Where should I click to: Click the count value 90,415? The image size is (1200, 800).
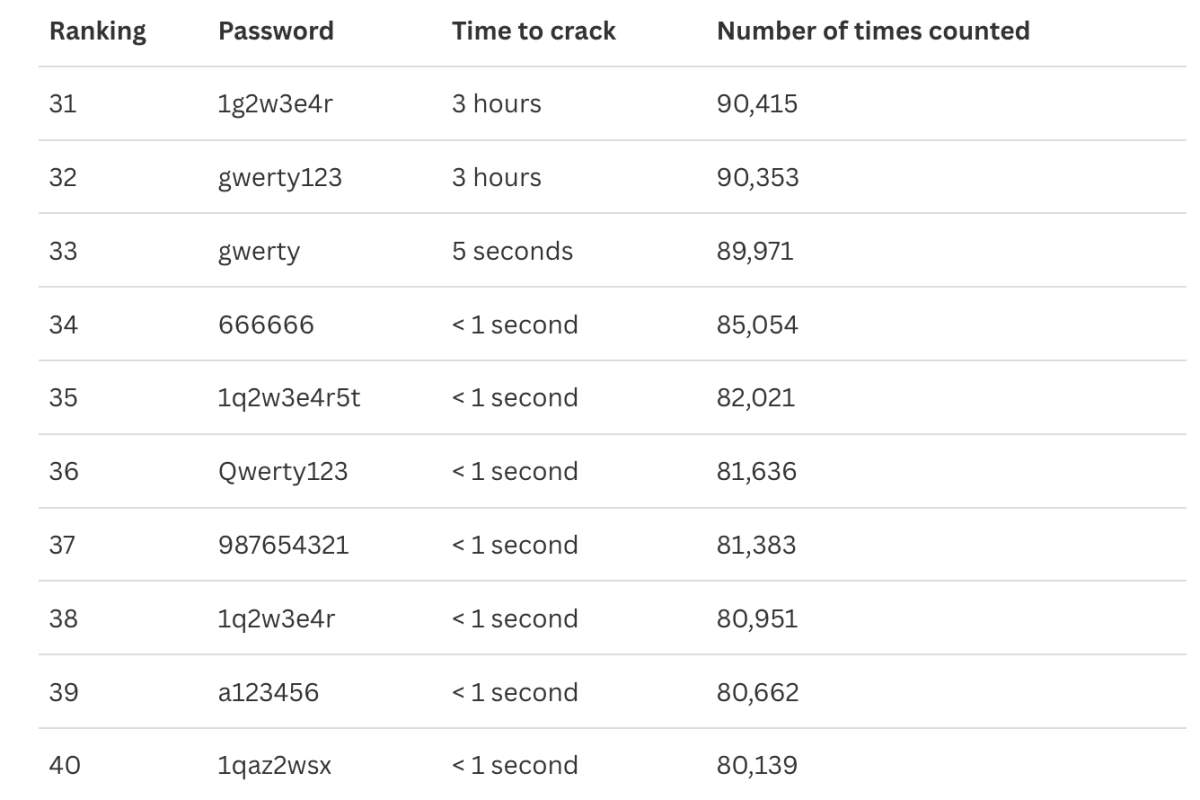click(757, 104)
